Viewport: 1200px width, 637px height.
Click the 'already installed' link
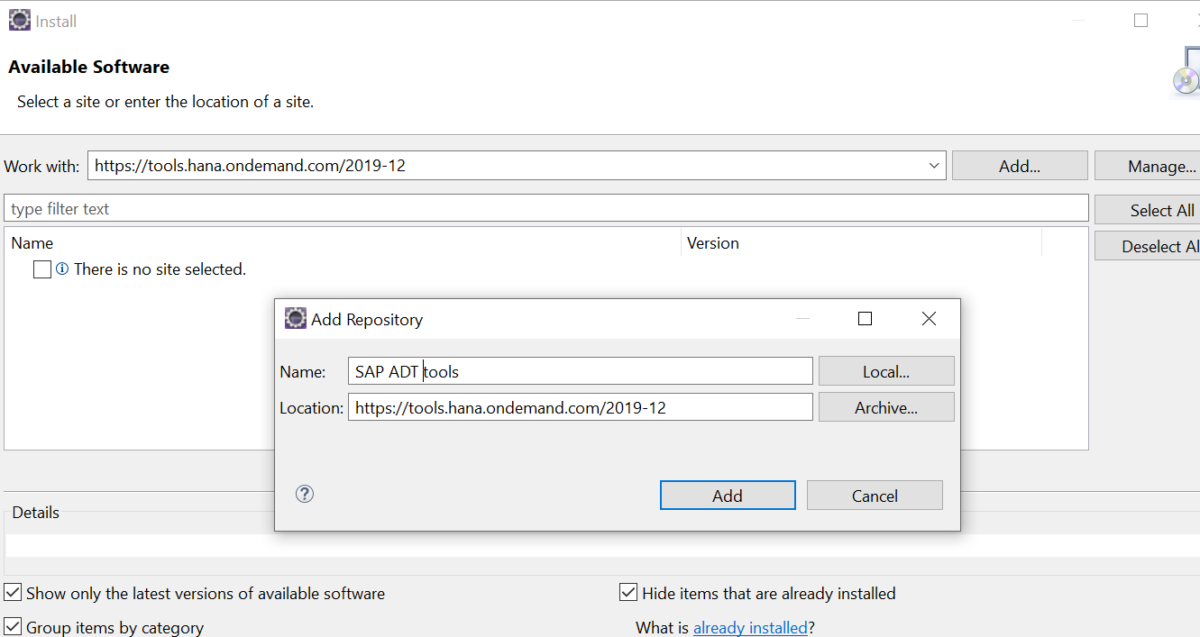point(750,627)
